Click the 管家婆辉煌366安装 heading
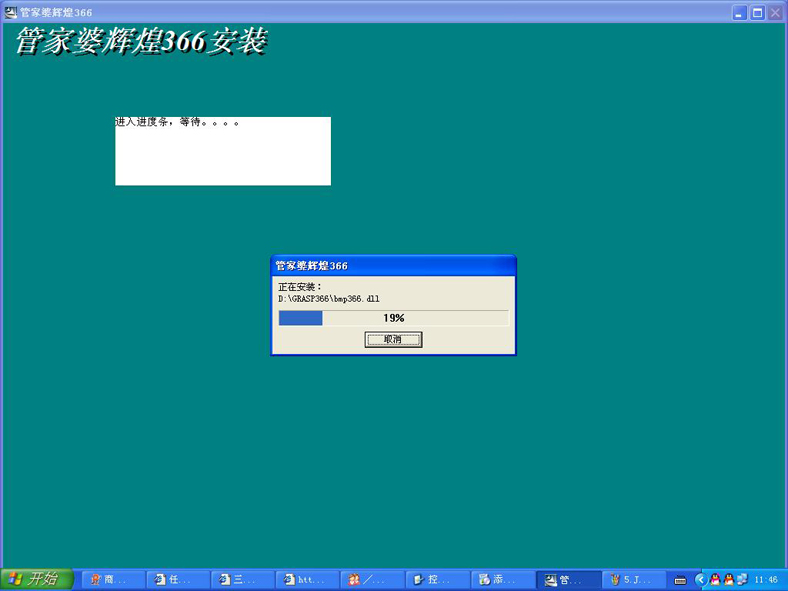This screenshot has height=591, width=788. [x=141, y=41]
